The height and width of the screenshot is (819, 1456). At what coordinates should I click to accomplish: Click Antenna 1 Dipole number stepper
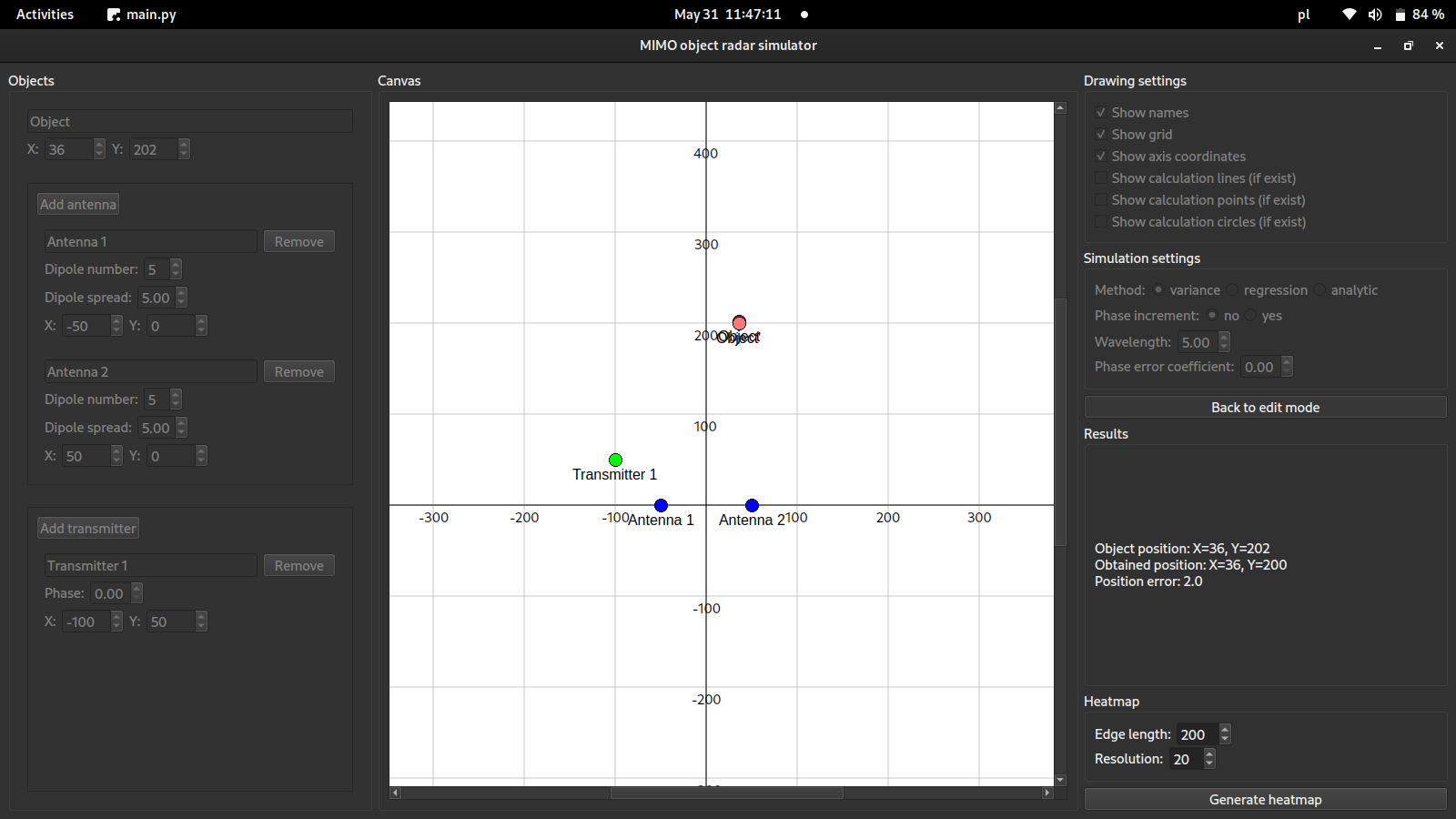point(176,268)
